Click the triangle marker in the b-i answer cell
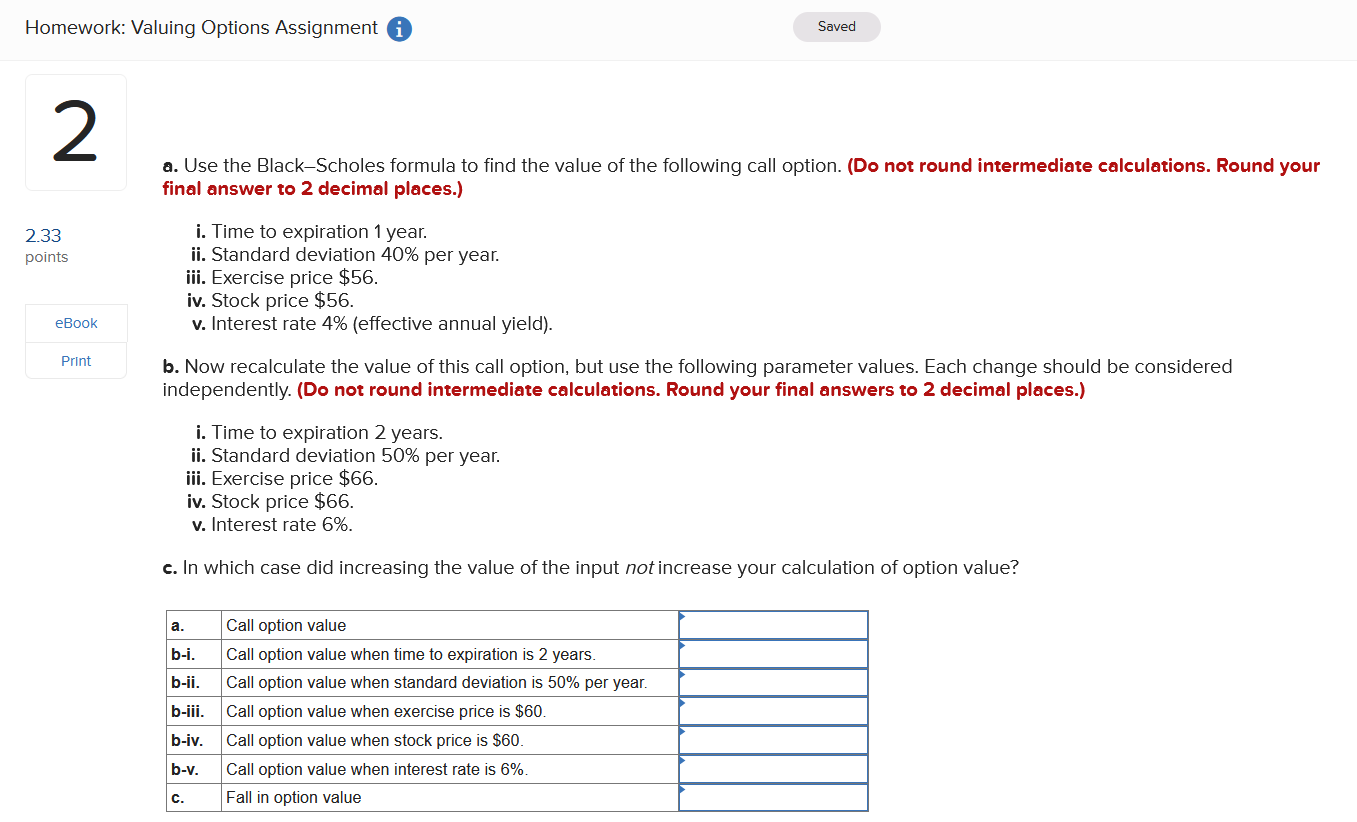 click(x=683, y=647)
